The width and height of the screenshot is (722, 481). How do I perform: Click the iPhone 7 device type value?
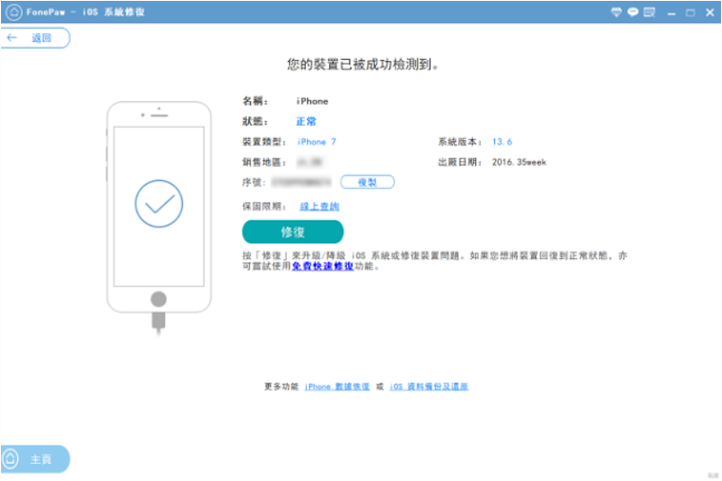click(x=317, y=142)
